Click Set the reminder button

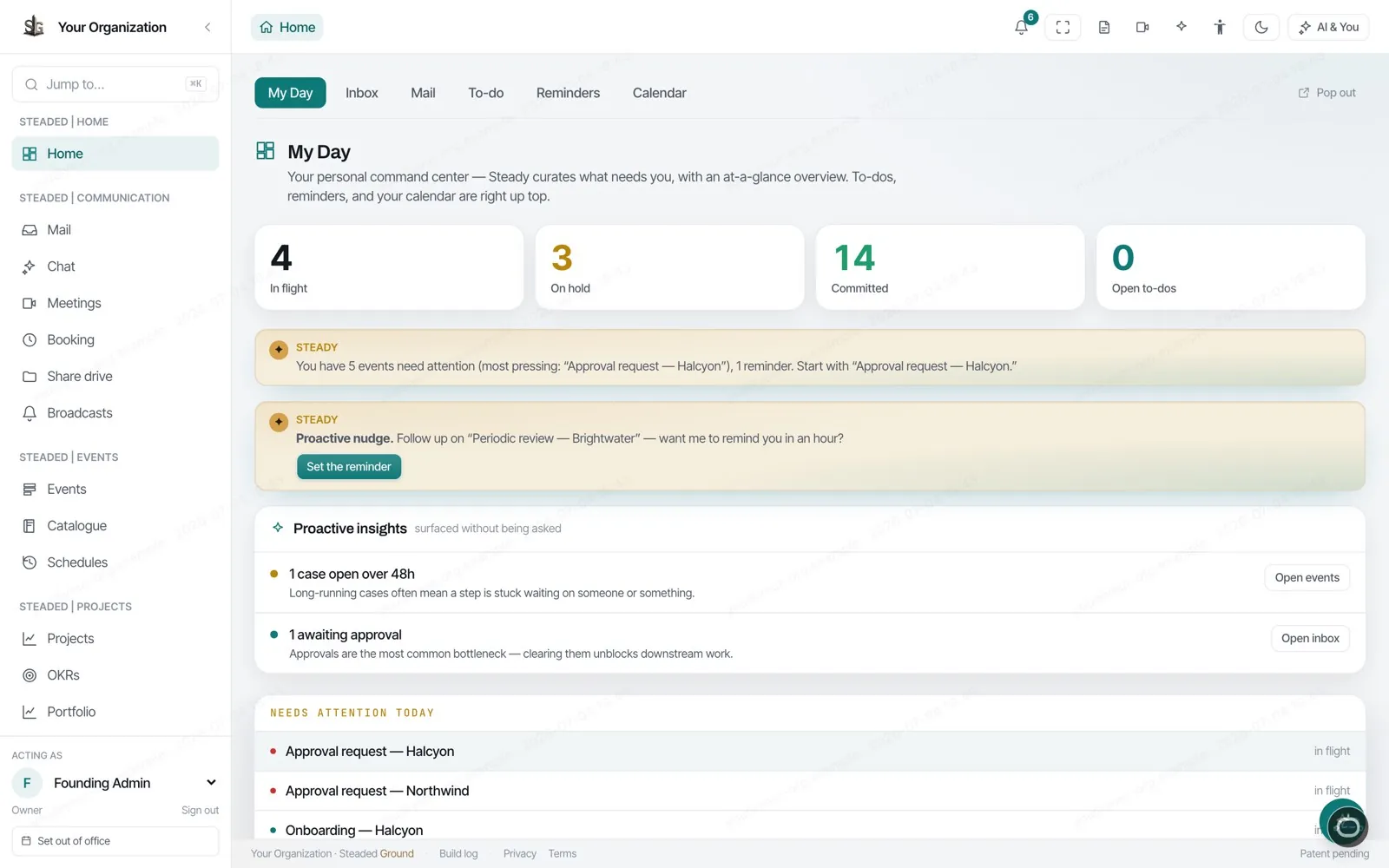click(x=349, y=467)
